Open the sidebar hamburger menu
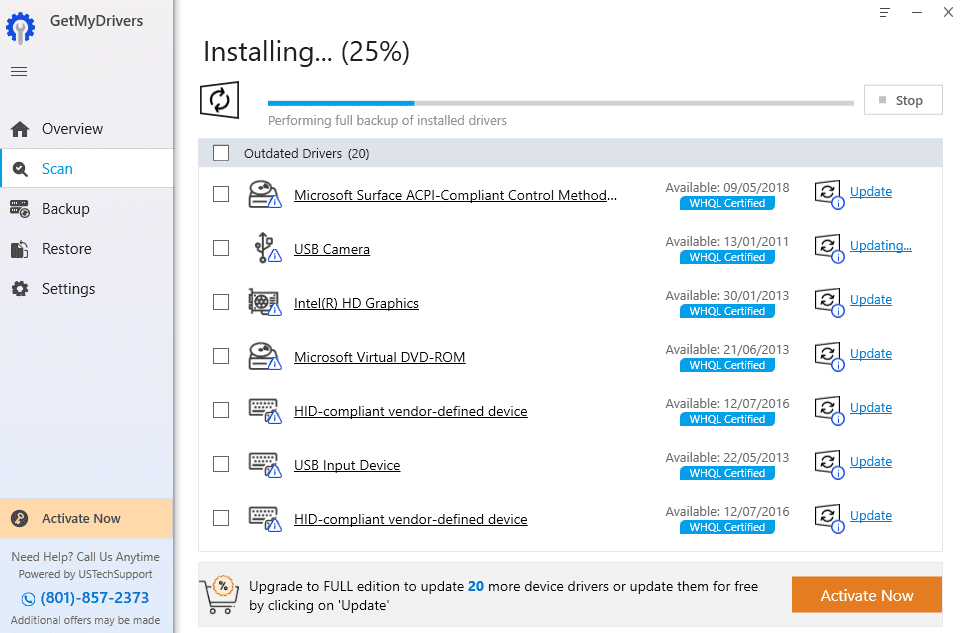 tap(18, 70)
